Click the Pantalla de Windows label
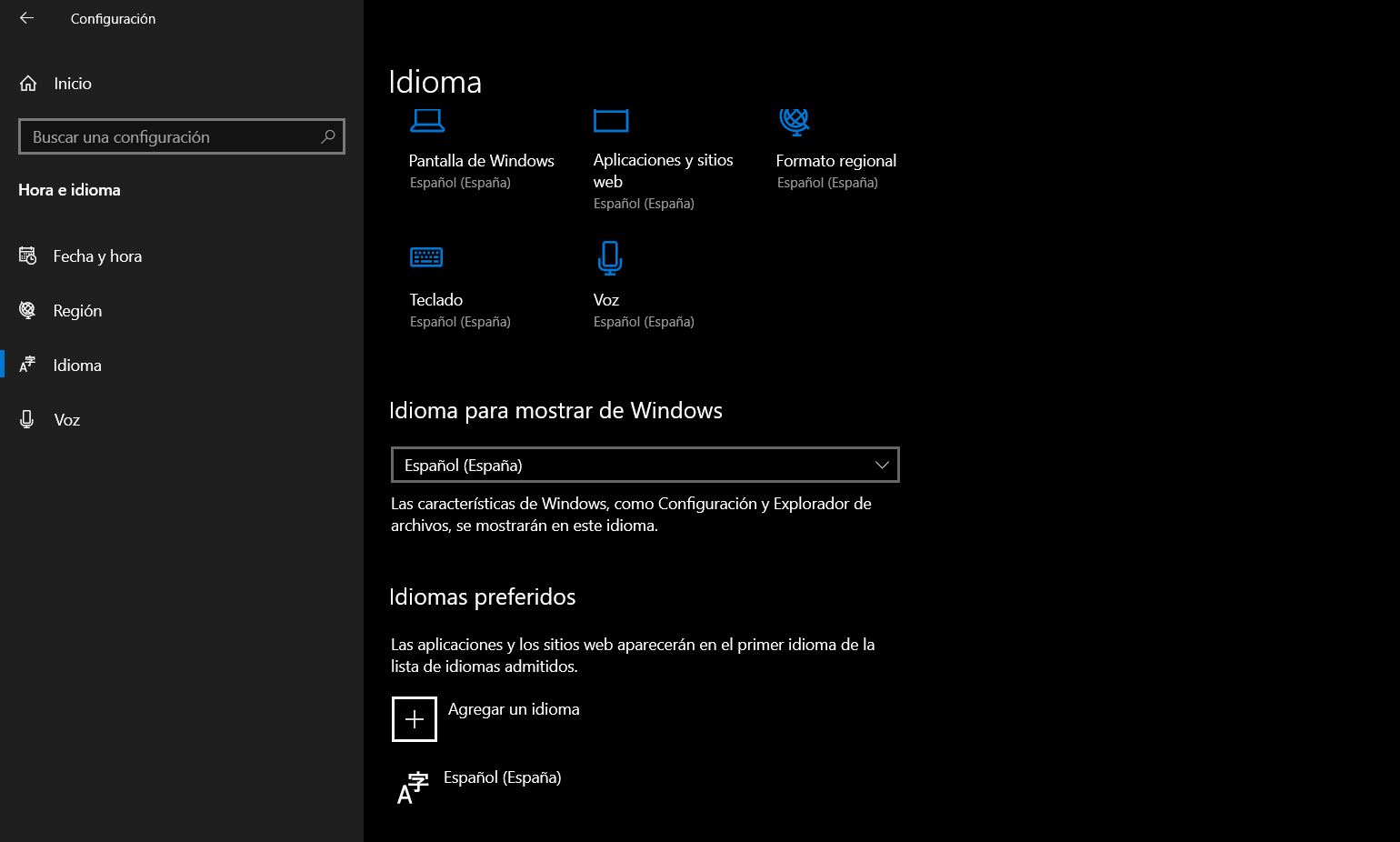 tap(482, 161)
